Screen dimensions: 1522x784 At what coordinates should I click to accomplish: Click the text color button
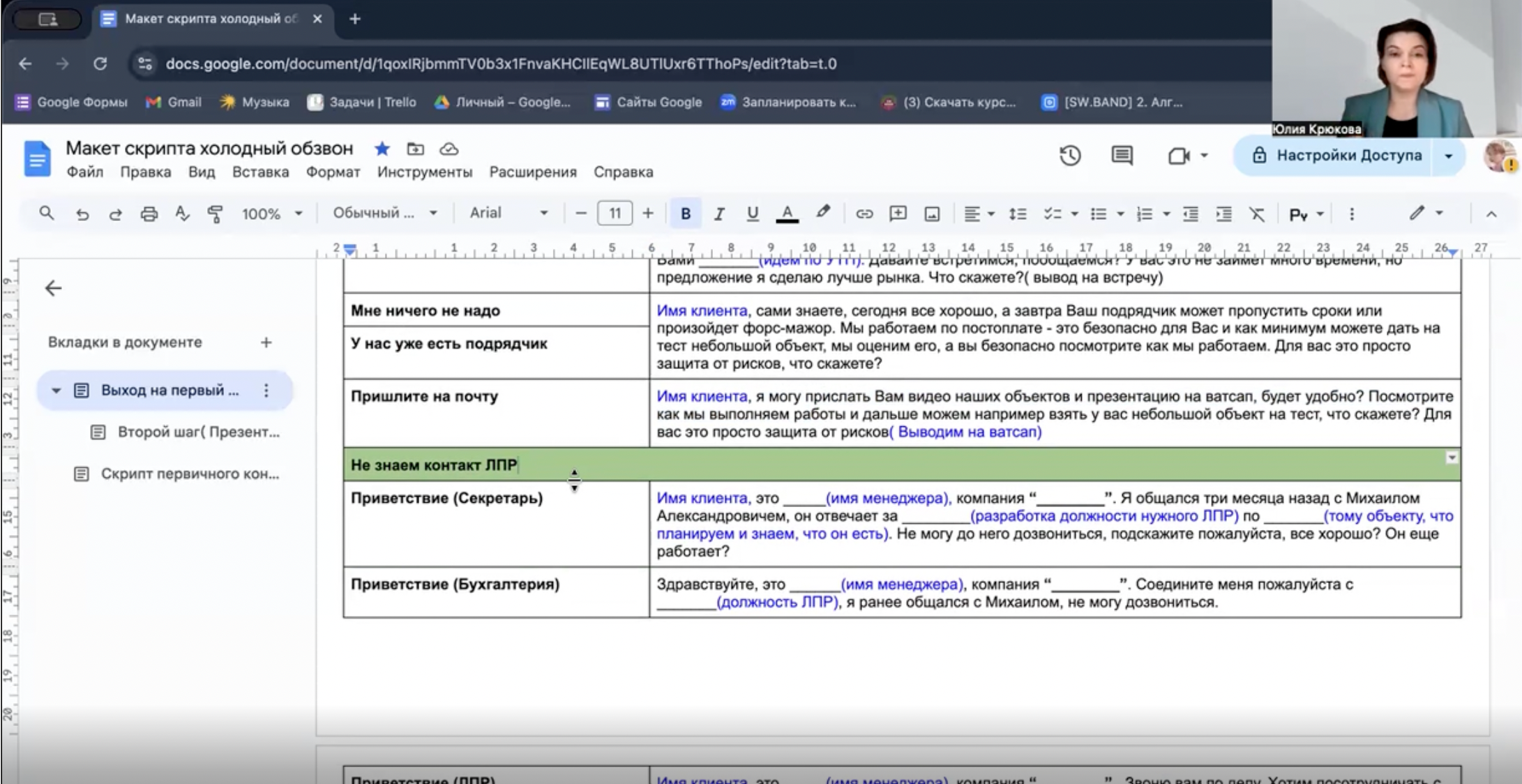pyautogui.click(x=787, y=213)
